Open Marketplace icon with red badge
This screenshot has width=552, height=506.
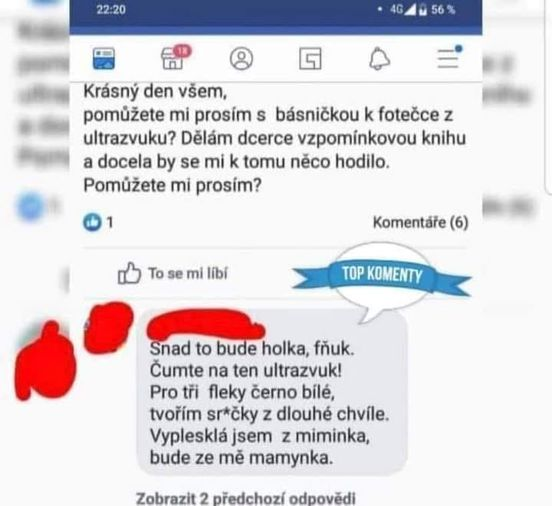point(175,57)
